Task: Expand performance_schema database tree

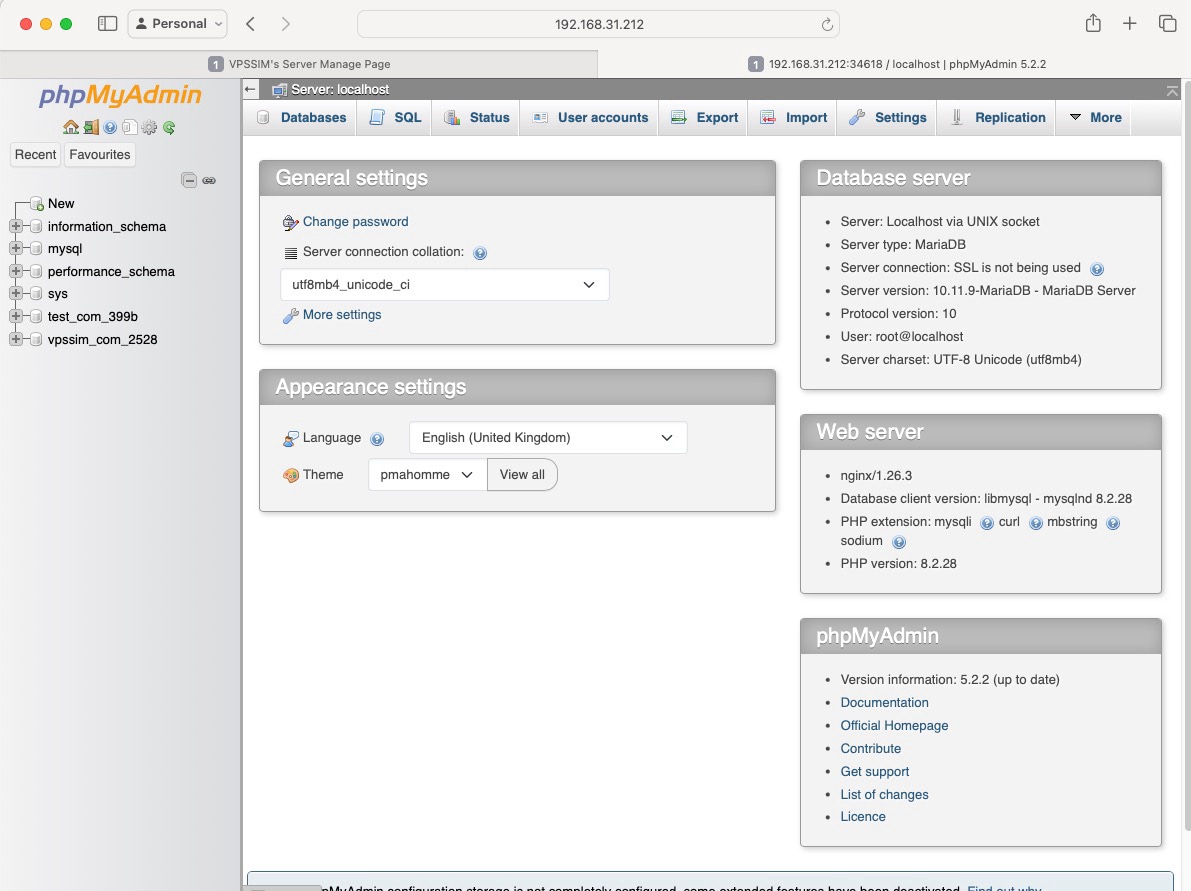Action: tap(15, 270)
